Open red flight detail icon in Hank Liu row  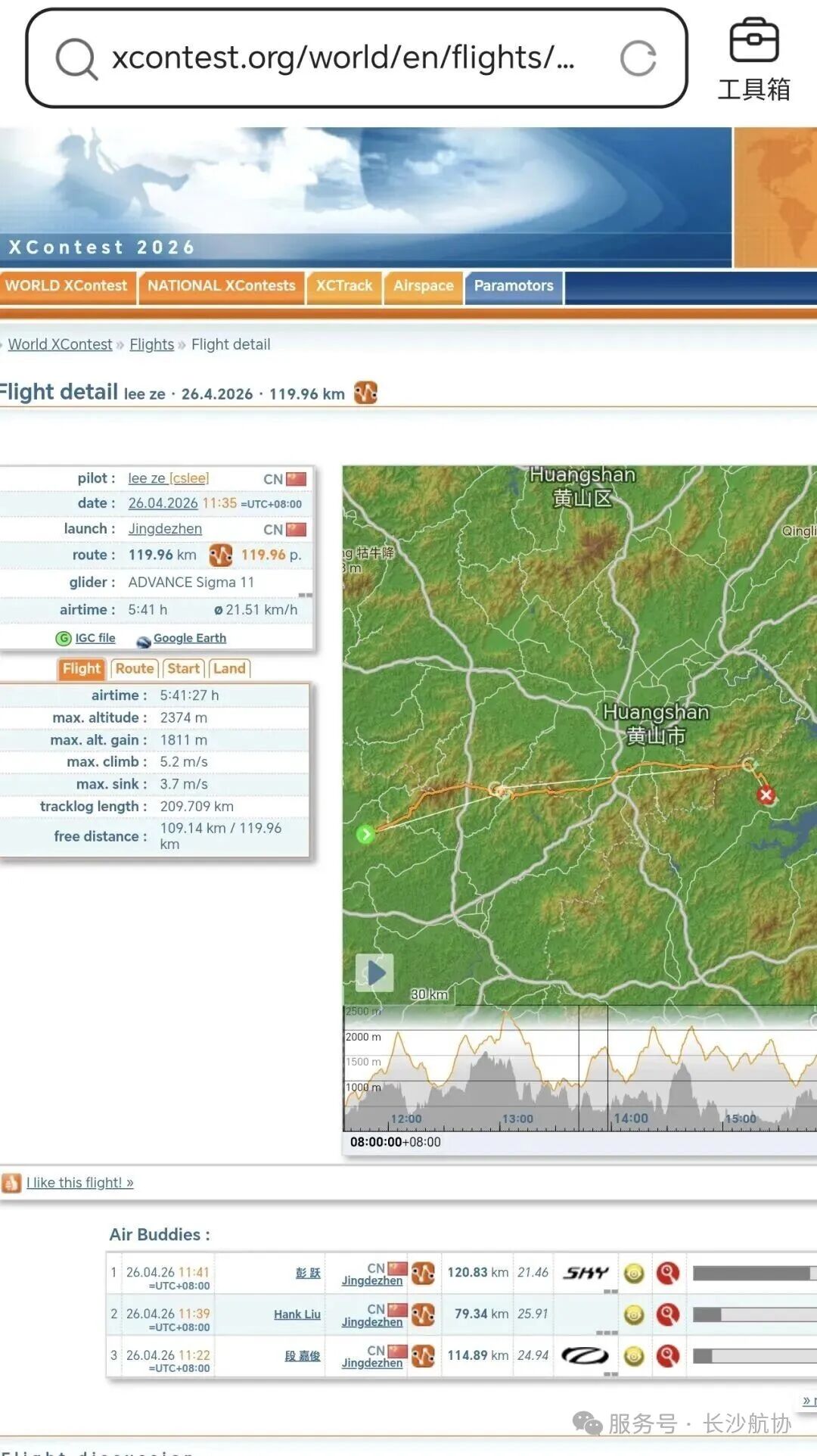(668, 1314)
